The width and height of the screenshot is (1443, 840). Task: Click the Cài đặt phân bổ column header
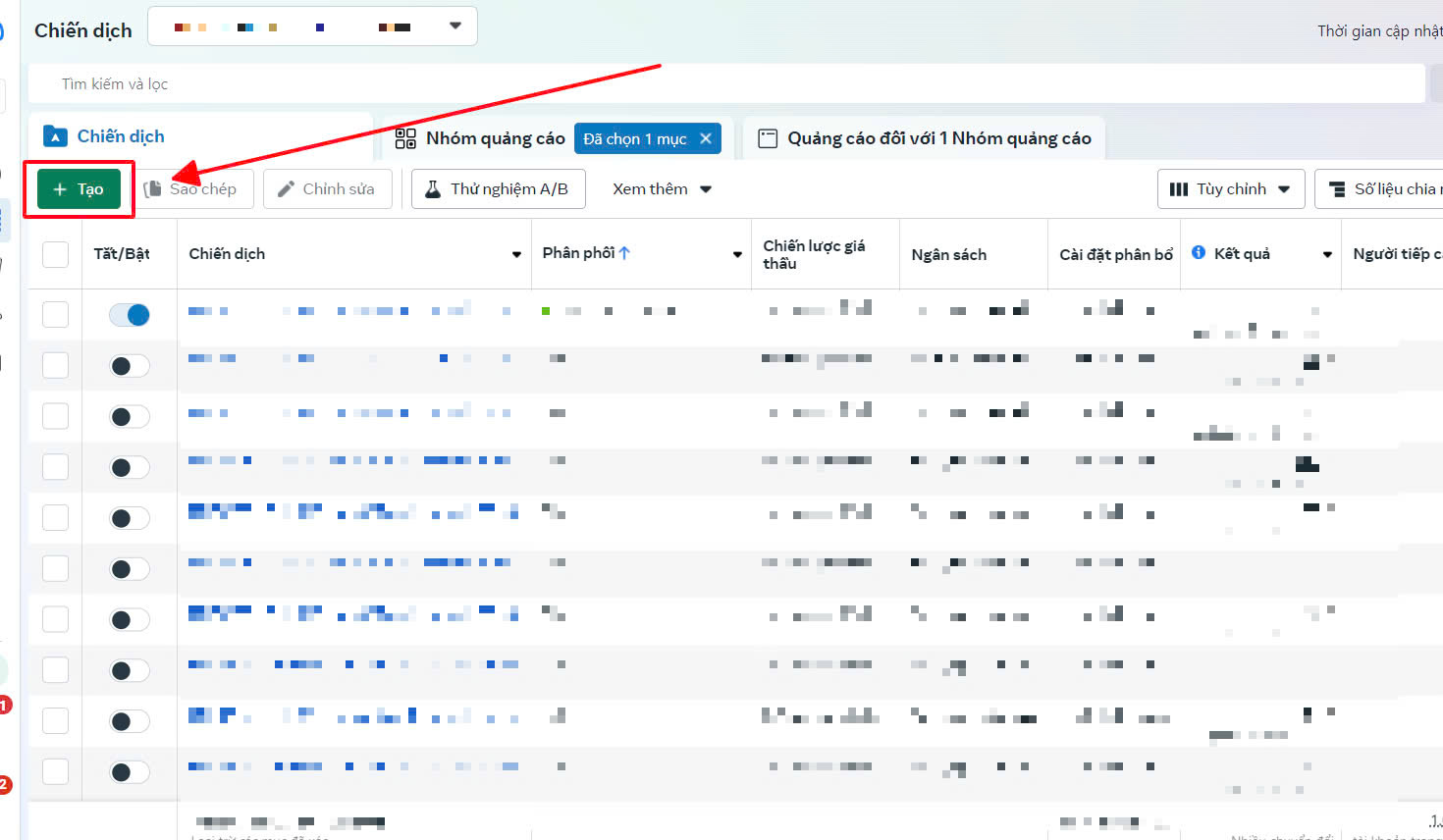pyautogui.click(x=1116, y=255)
